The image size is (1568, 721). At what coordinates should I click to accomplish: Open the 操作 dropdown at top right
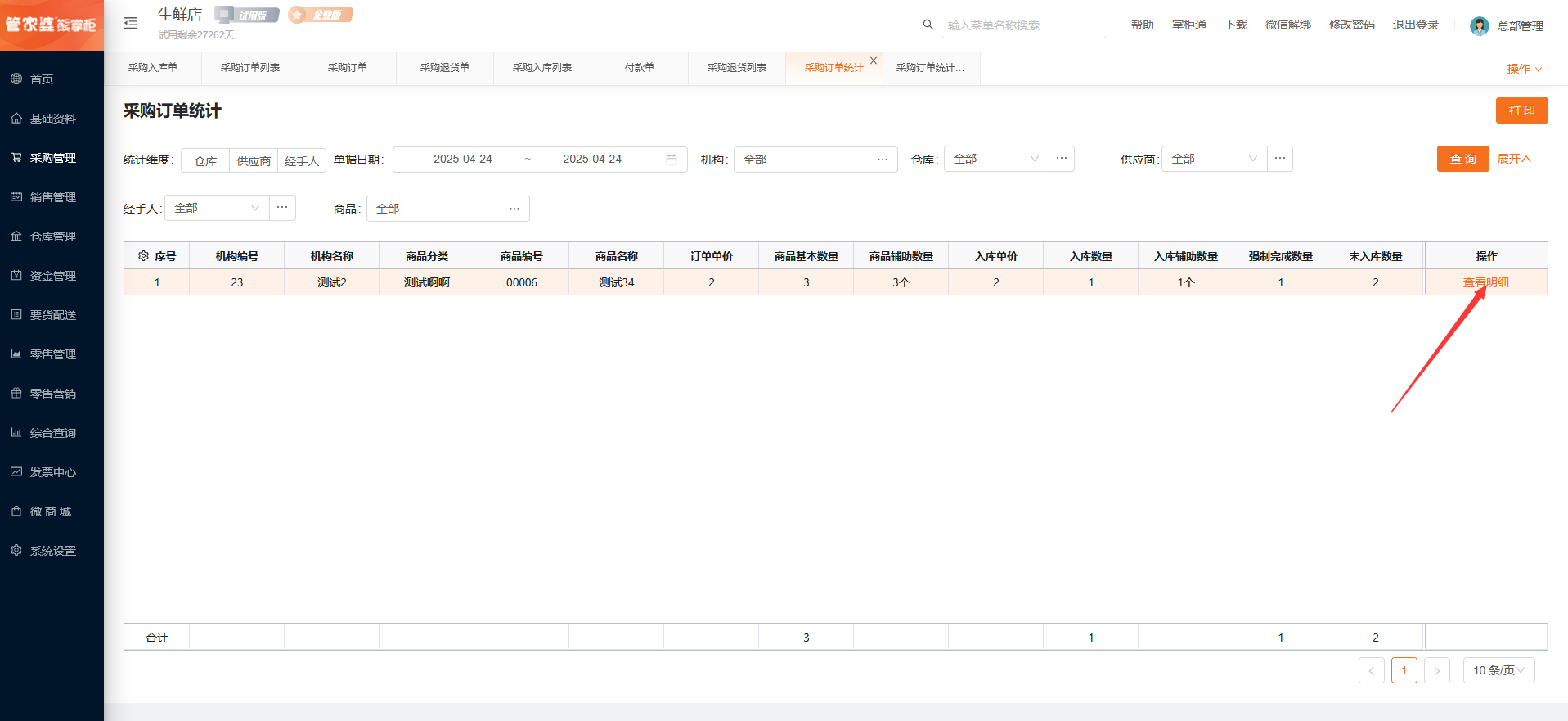pyautogui.click(x=1524, y=69)
